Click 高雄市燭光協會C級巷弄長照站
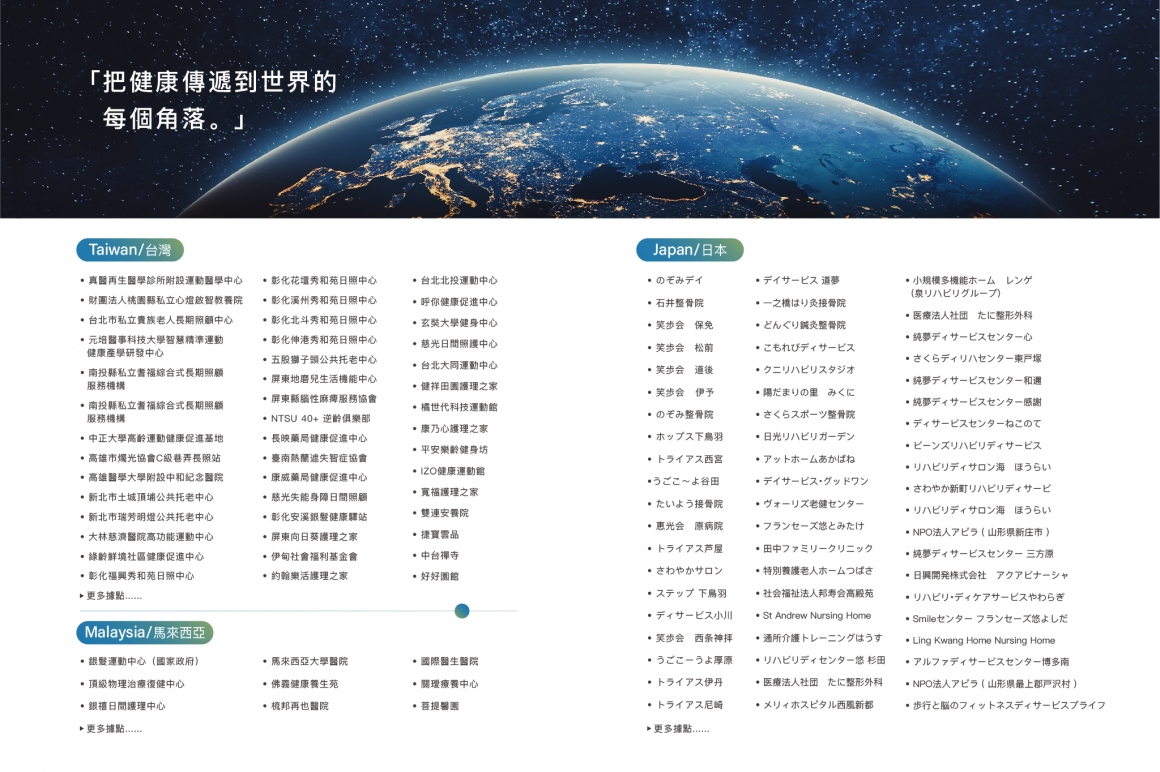This screenshot has width=1160, height=772. coord(154,458)
